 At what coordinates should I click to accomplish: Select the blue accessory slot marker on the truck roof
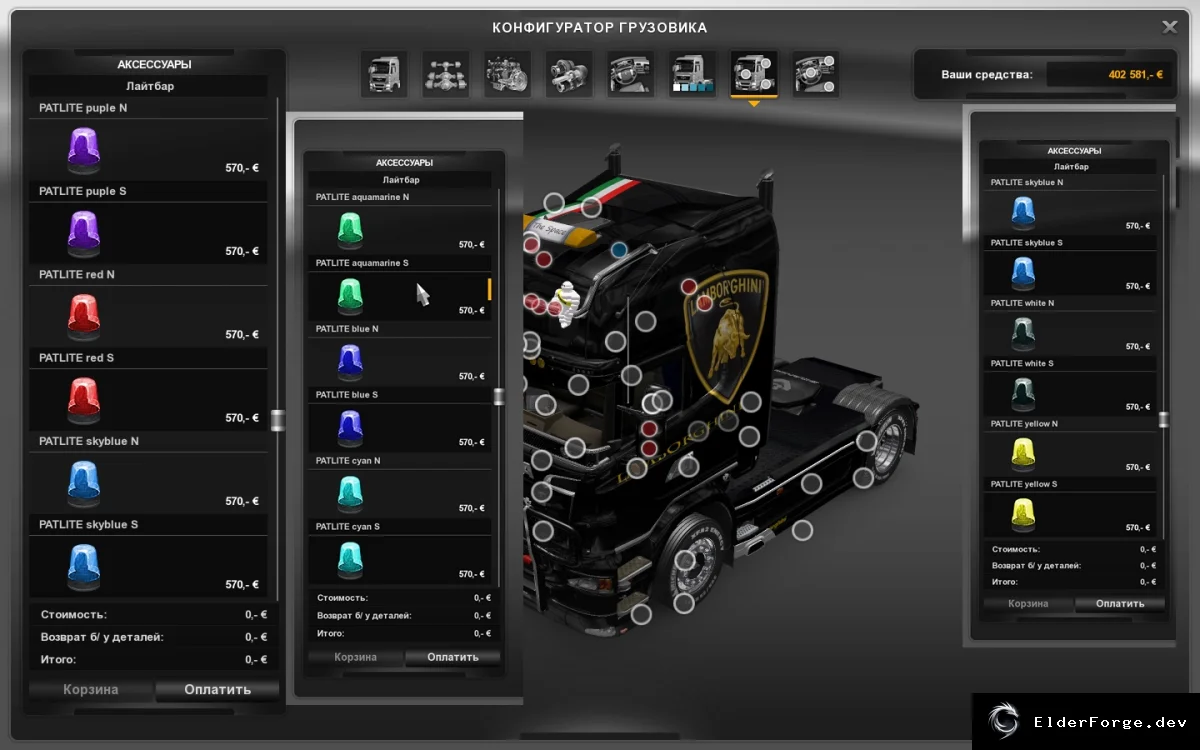[619, 249]
